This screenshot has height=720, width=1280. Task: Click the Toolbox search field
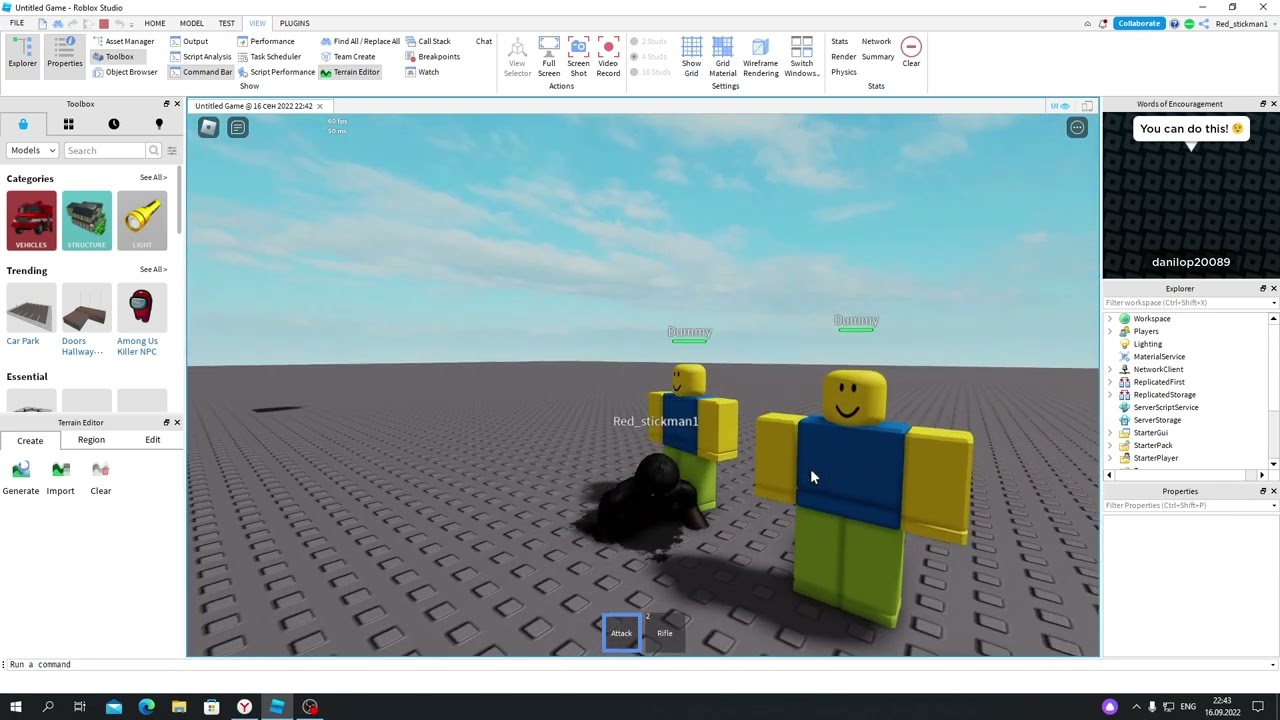tap(106, 150)
